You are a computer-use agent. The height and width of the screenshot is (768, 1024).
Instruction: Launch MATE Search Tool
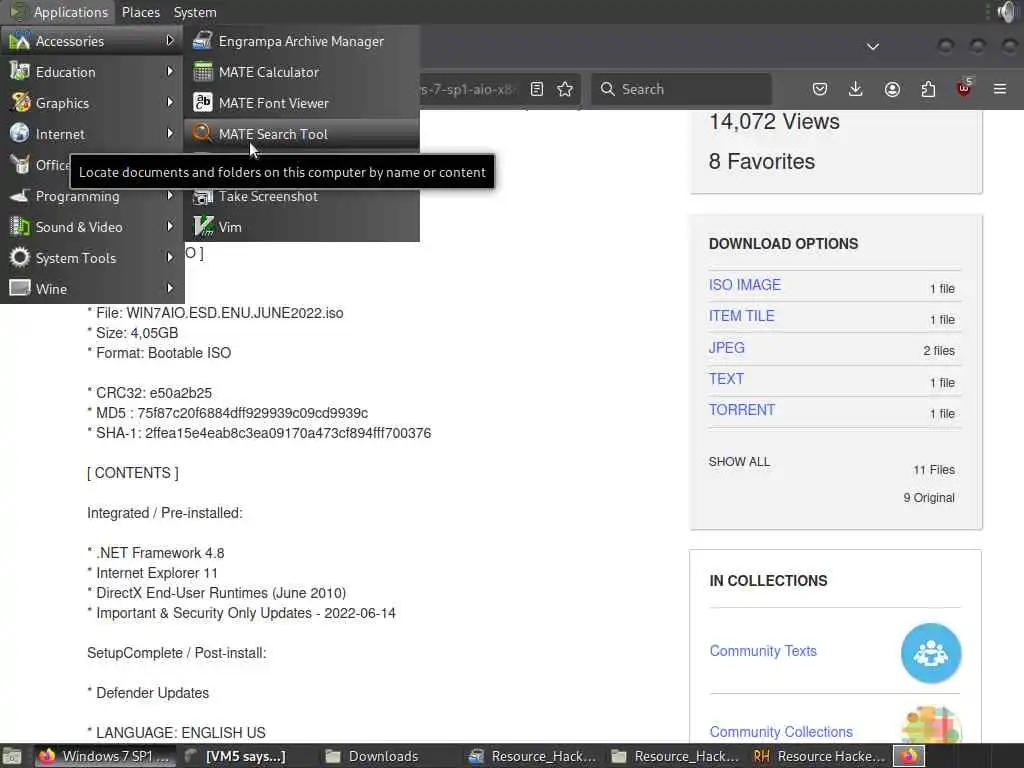point(301,134)
